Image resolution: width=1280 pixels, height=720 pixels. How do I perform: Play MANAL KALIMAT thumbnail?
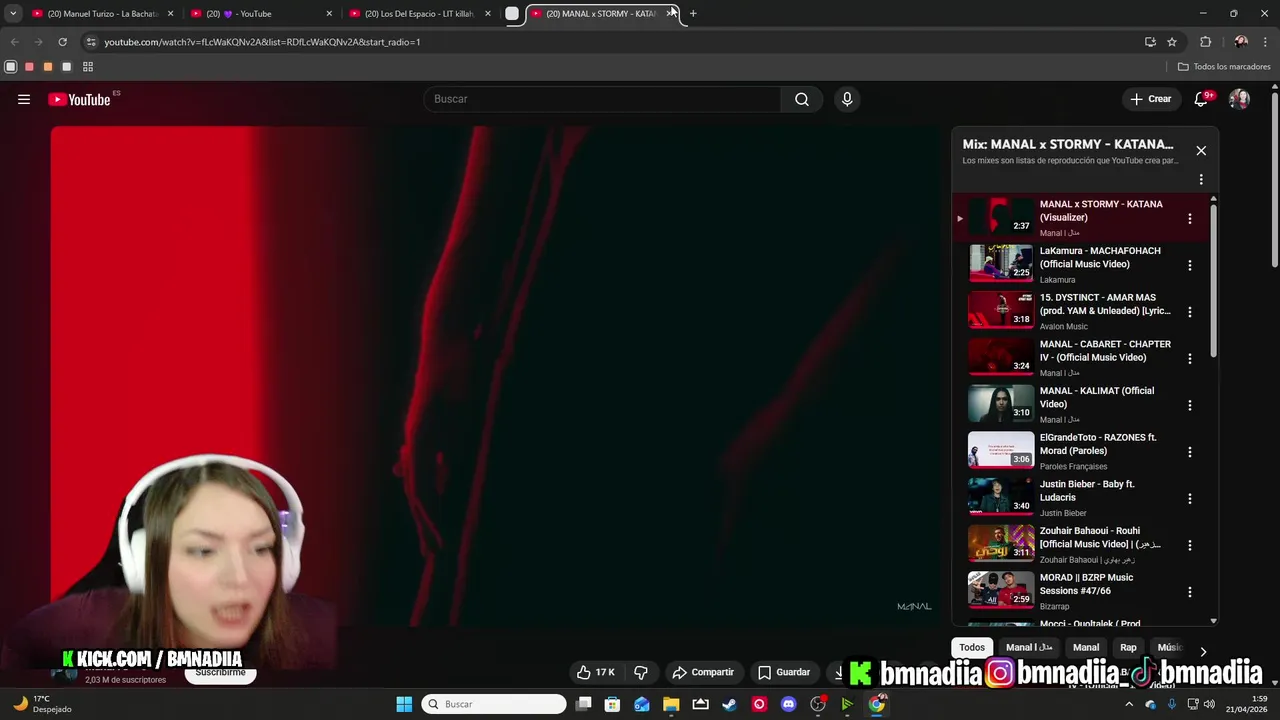[x=1000, y=404]
